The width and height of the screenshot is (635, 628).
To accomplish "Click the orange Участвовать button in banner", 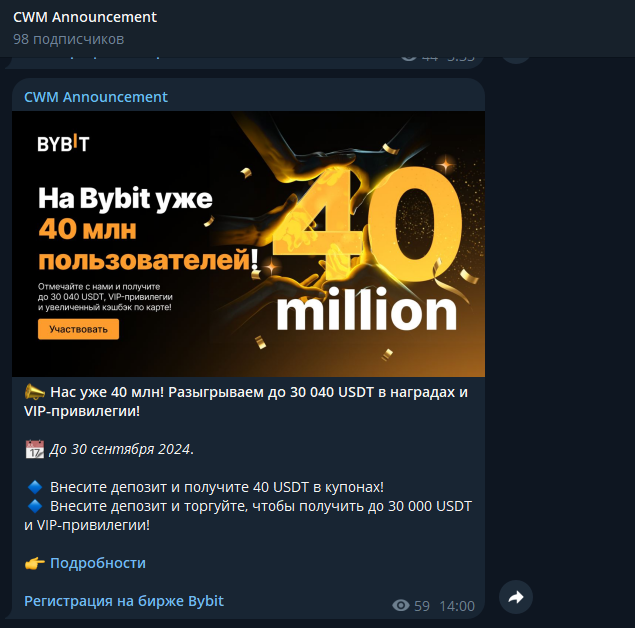I will point(79,329).
